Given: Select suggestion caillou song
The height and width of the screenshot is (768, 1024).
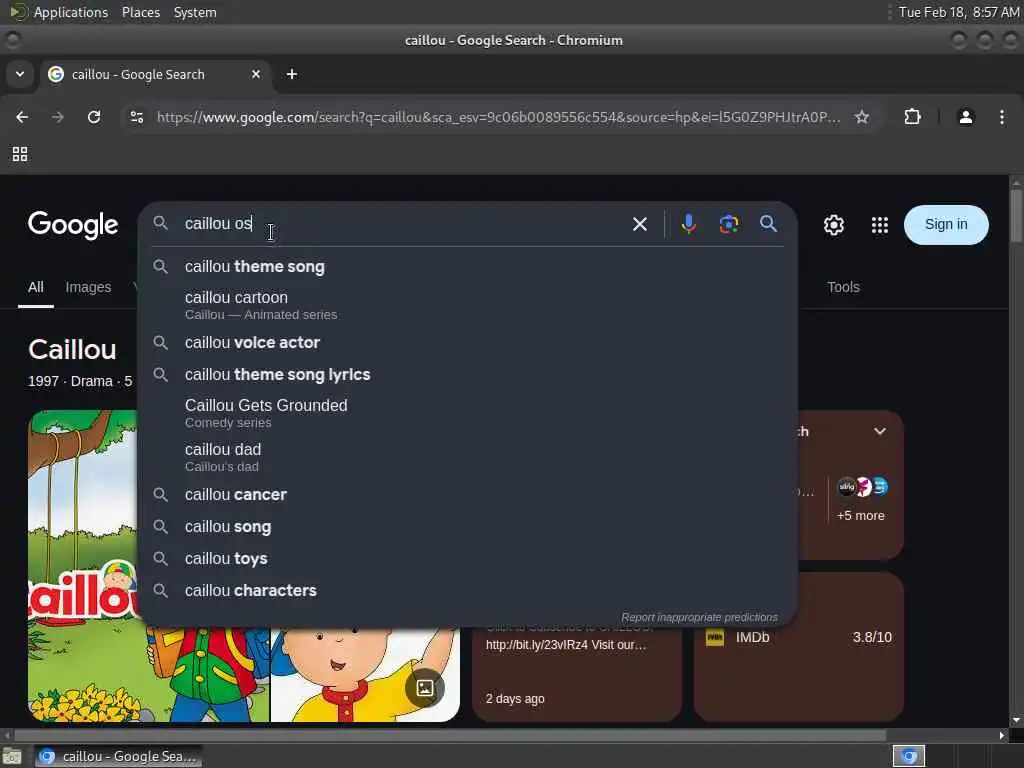Looking at the screenshot, I should click(x=468, y=526).
